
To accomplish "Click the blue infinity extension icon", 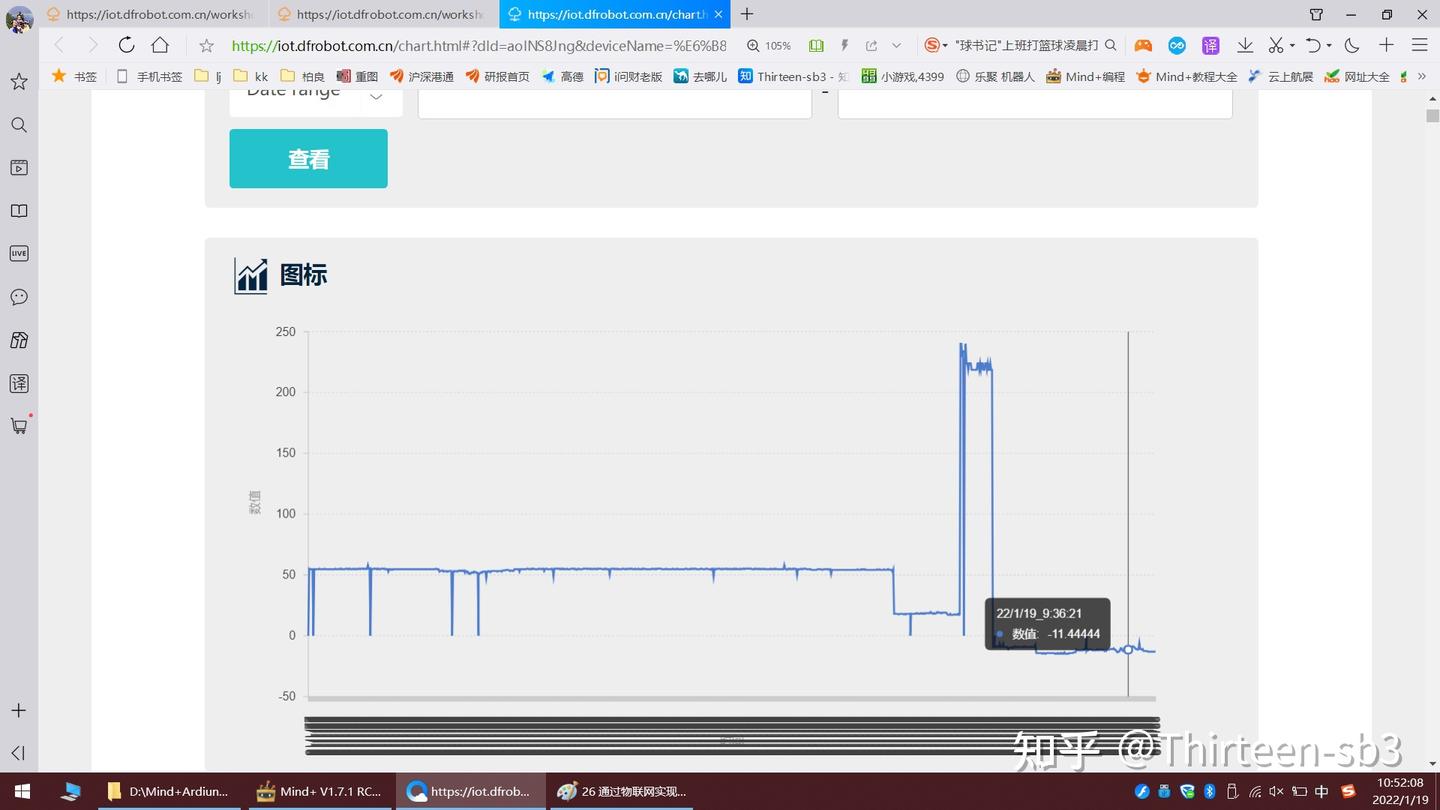I will click(x=1177, y=45).
